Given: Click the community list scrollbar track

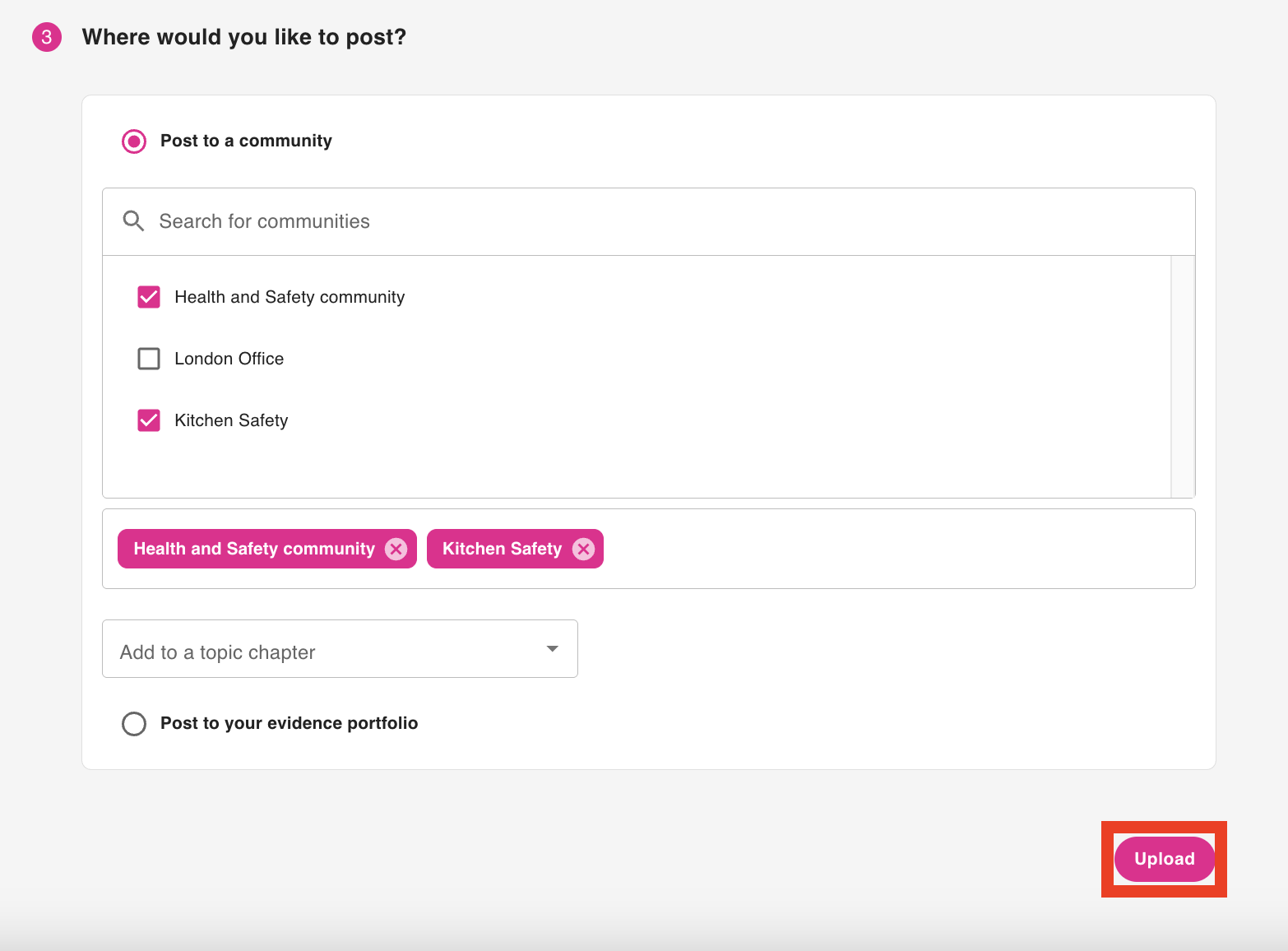Looking at the screenshot, I should tap(1183, 377).
